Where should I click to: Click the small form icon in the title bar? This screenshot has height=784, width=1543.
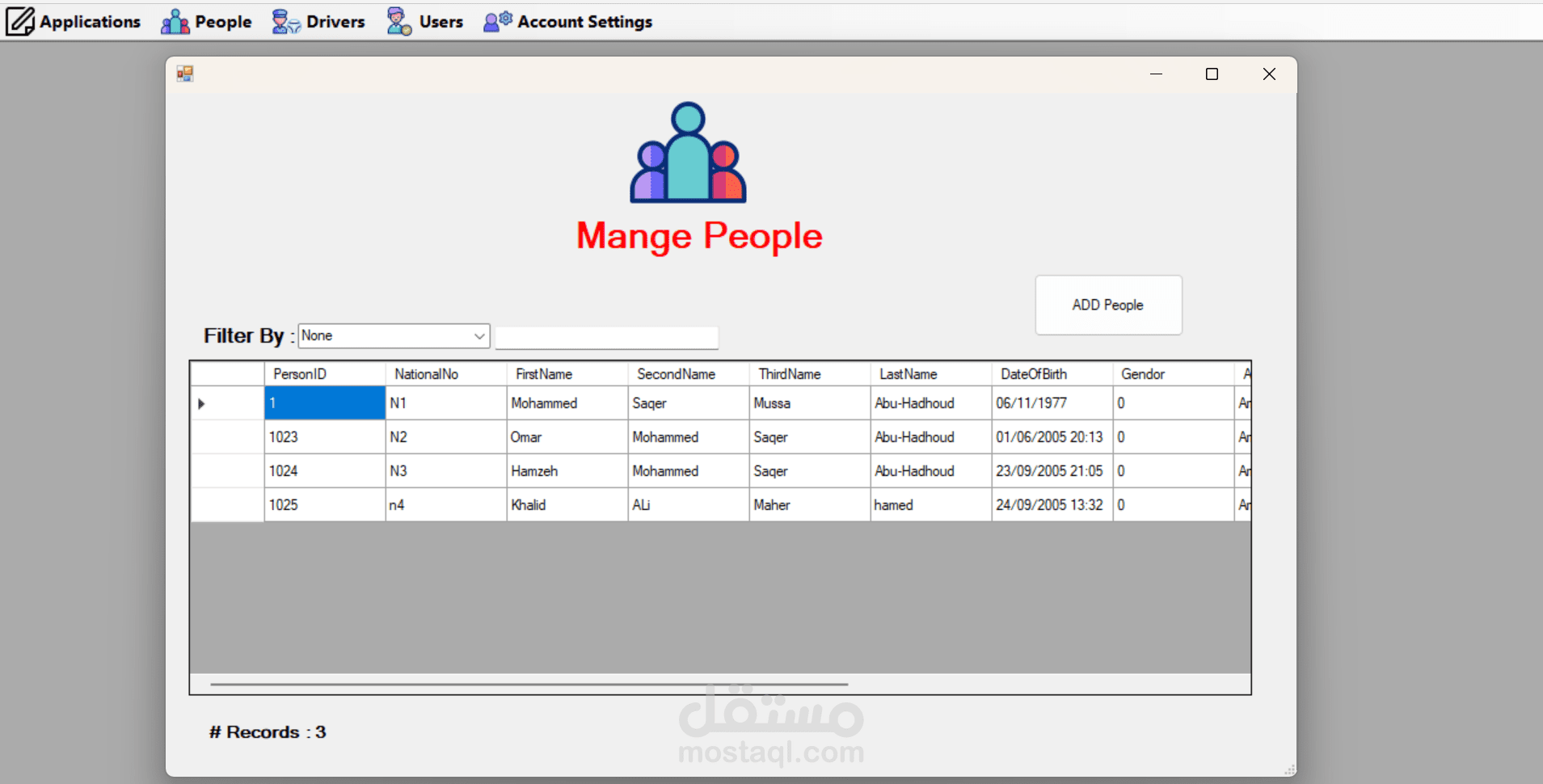point(184,73)
